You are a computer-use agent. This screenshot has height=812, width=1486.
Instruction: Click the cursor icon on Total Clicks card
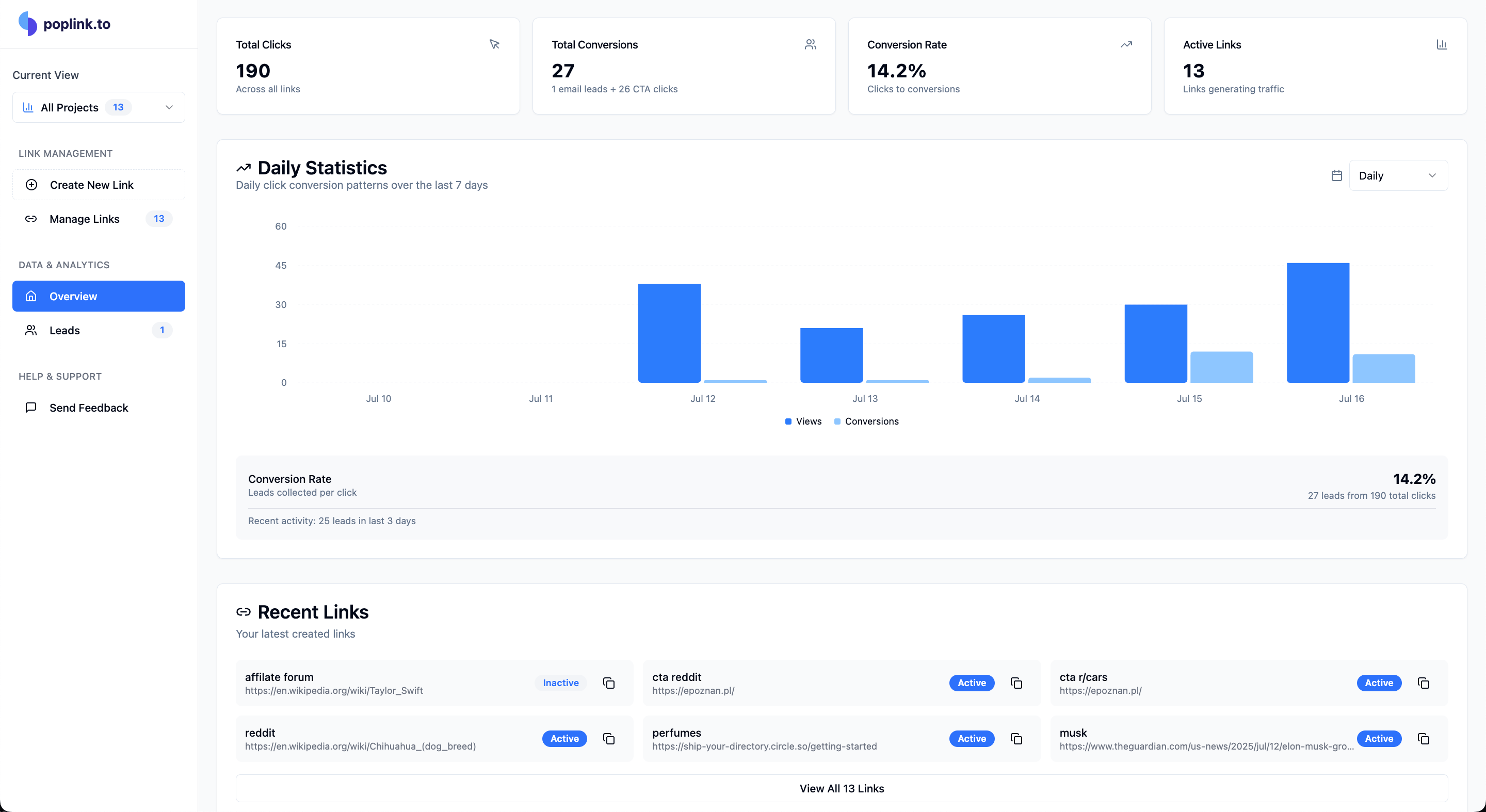tap(494, 44)
